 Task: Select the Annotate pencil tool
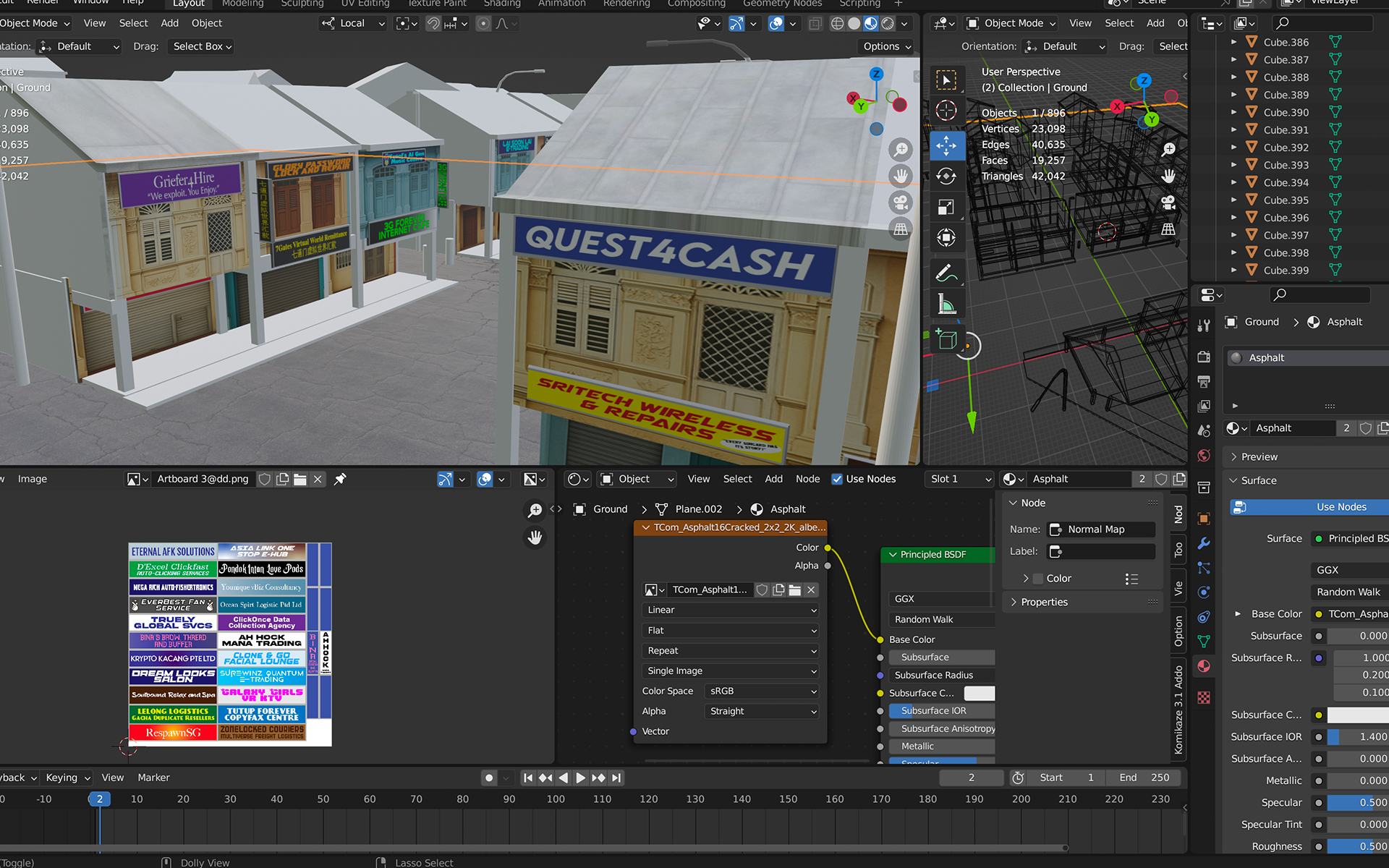coord(946,273)
